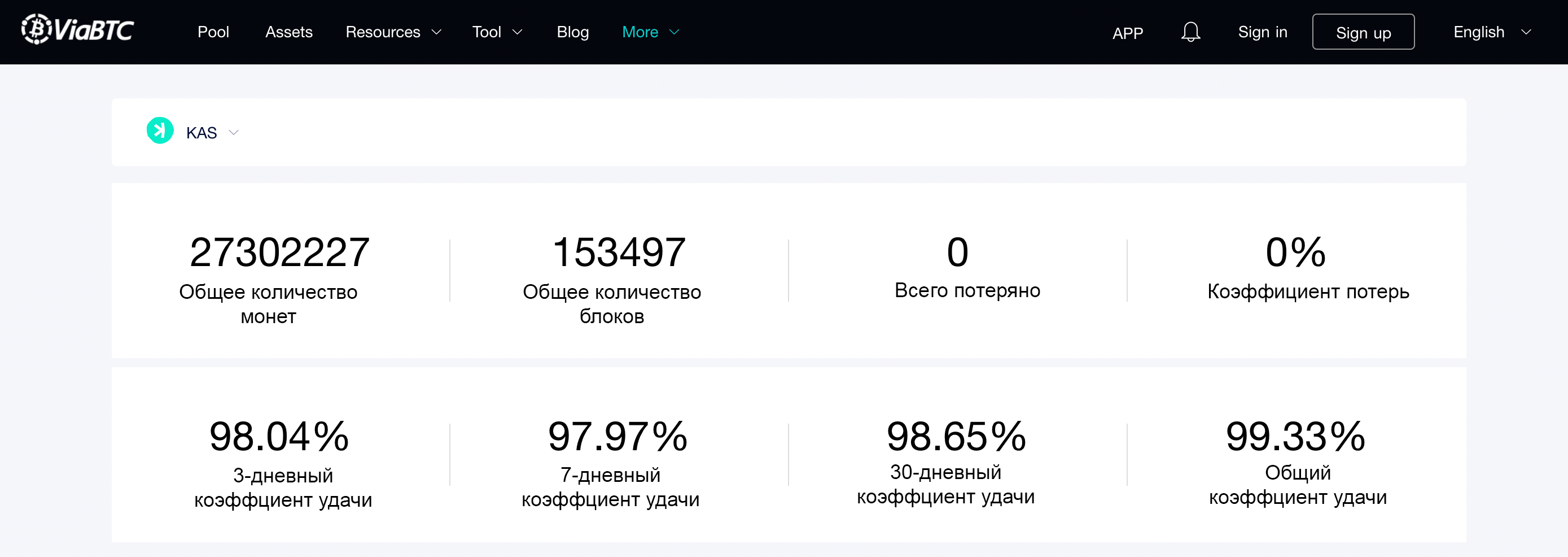Click the 'Всего потеряно' label

[967, 290]
